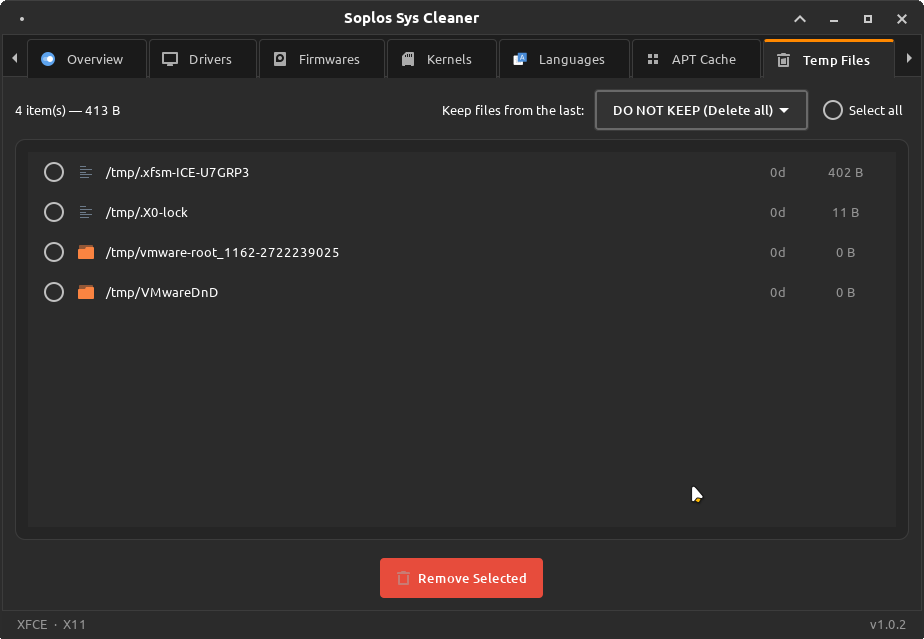Click the Drivers monitor icon
The width and height of the screenshot is (924, 639).
coord(170,59)
